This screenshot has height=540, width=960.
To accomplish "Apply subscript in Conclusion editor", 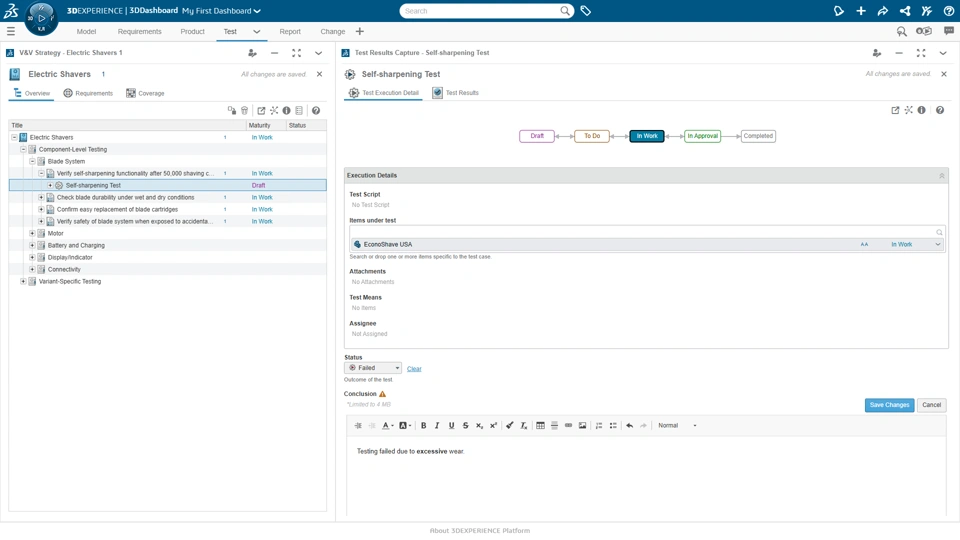I will click(x=479, y=426).
